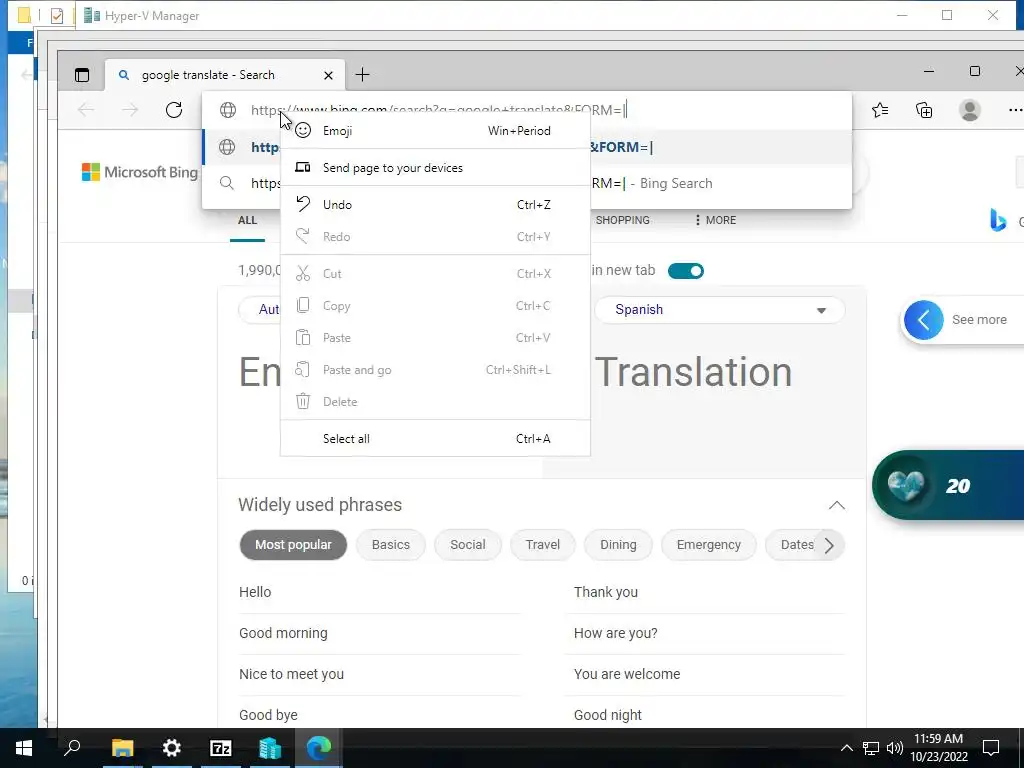This screenshot has width=1024, height=768.
Task: Open Windows Start menu
Action: pos(24,748)
